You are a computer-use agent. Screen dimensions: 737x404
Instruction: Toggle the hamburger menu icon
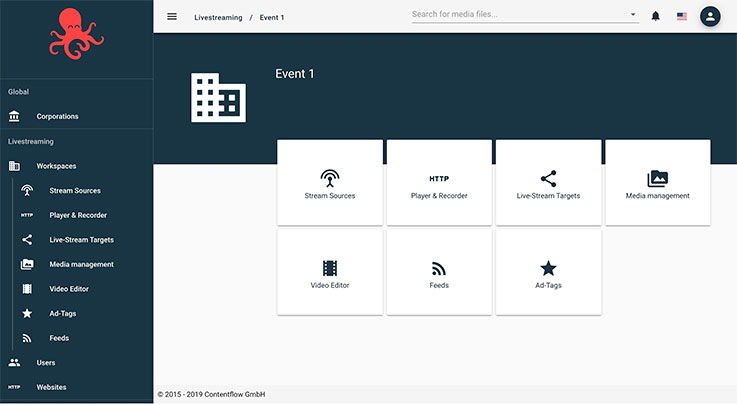pos(172,17)
